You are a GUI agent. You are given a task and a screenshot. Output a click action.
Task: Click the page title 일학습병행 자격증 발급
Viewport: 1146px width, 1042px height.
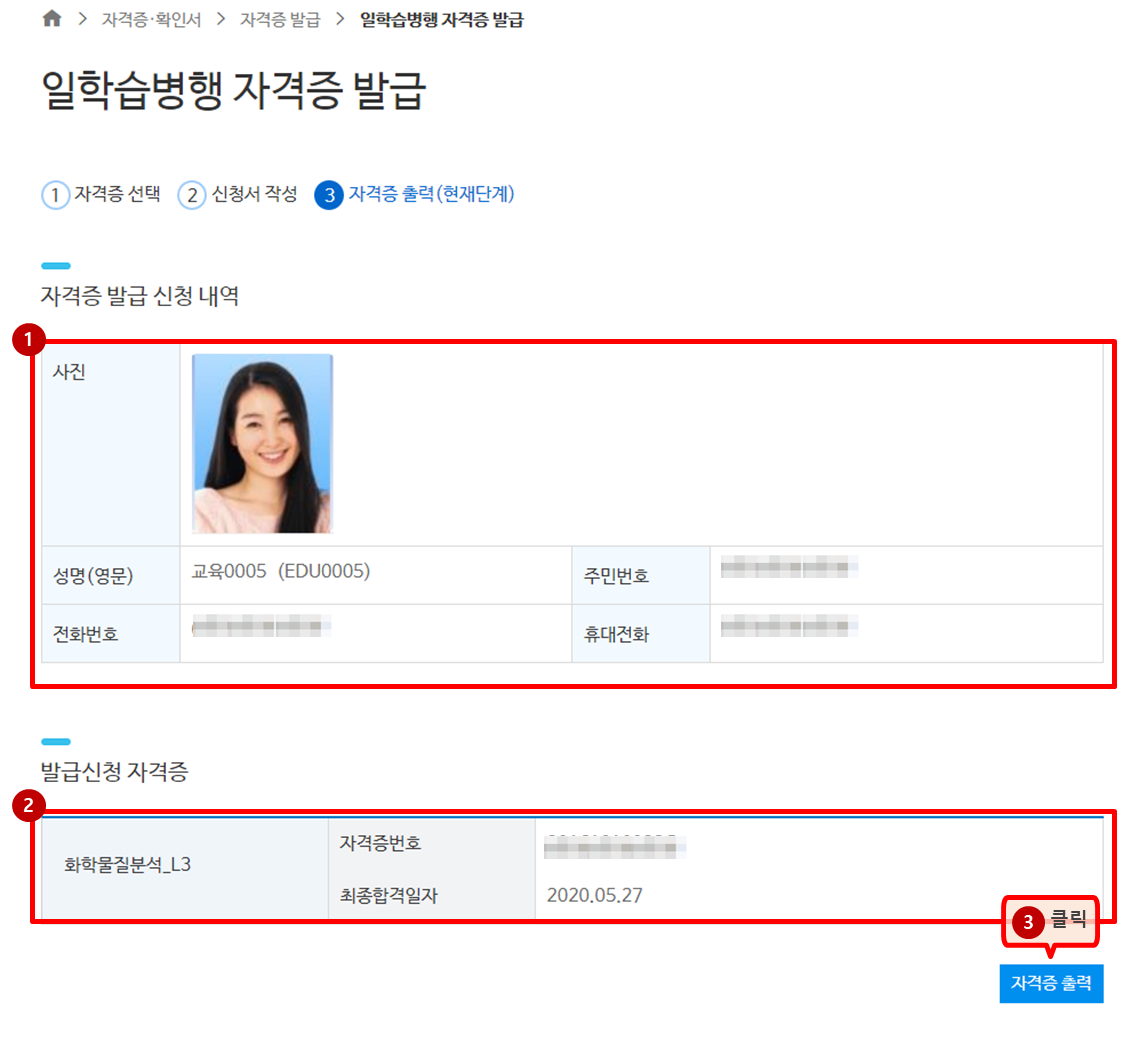click(233, 91)
